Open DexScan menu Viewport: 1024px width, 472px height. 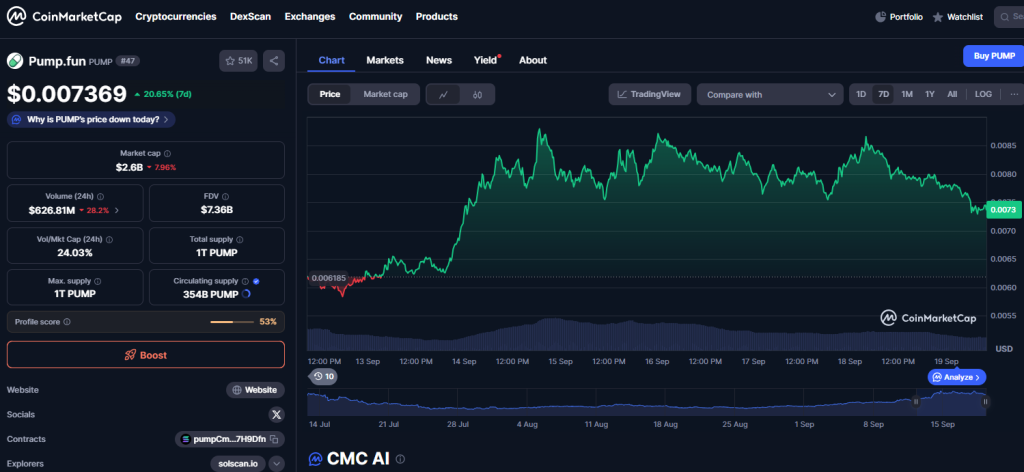(x=250, y=17)
